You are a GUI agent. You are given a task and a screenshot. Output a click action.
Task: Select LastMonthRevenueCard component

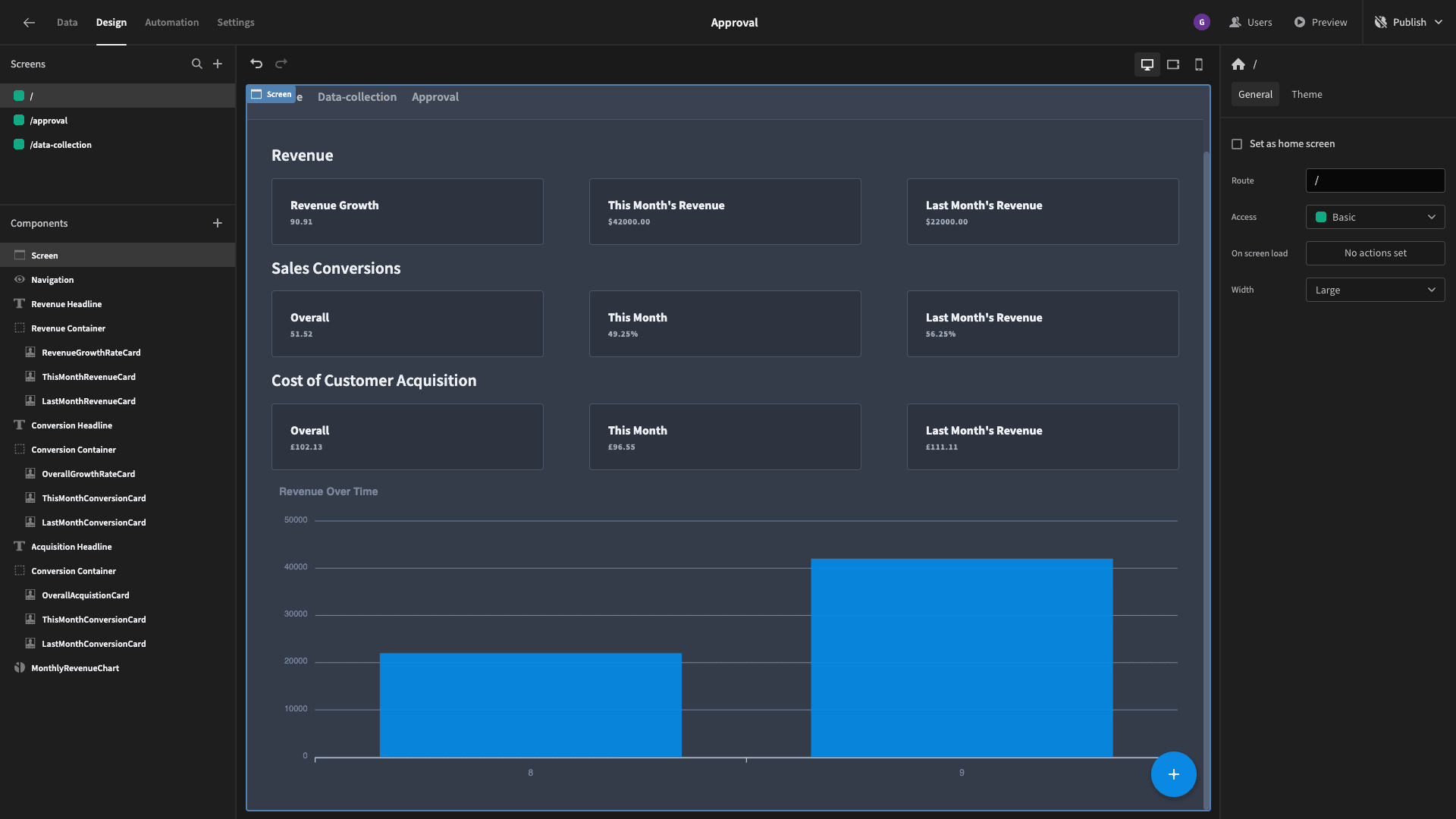point(118,401)
